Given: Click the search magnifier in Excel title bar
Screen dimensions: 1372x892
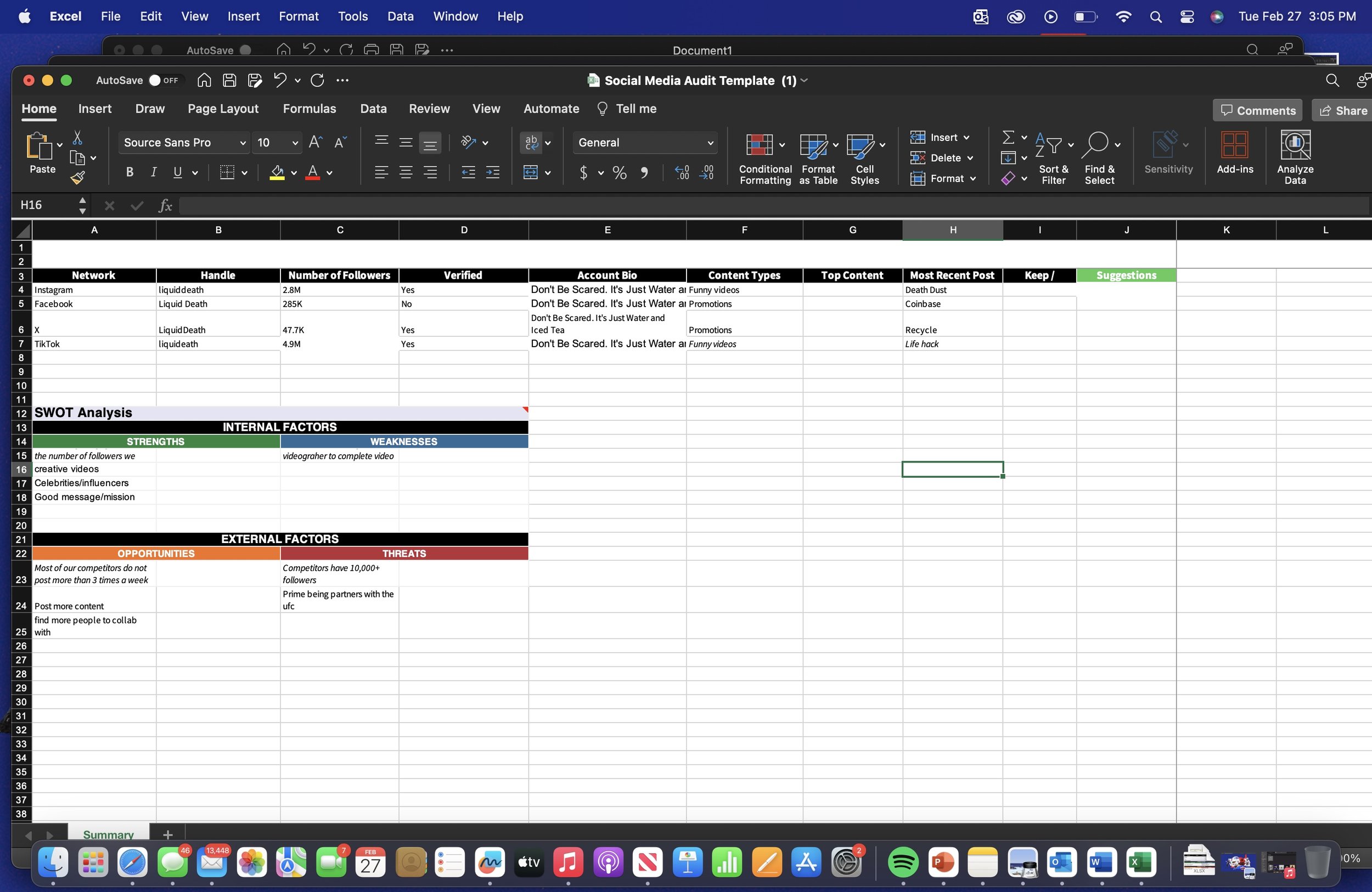Looking at the screenshot, I should click(1332, 80).
